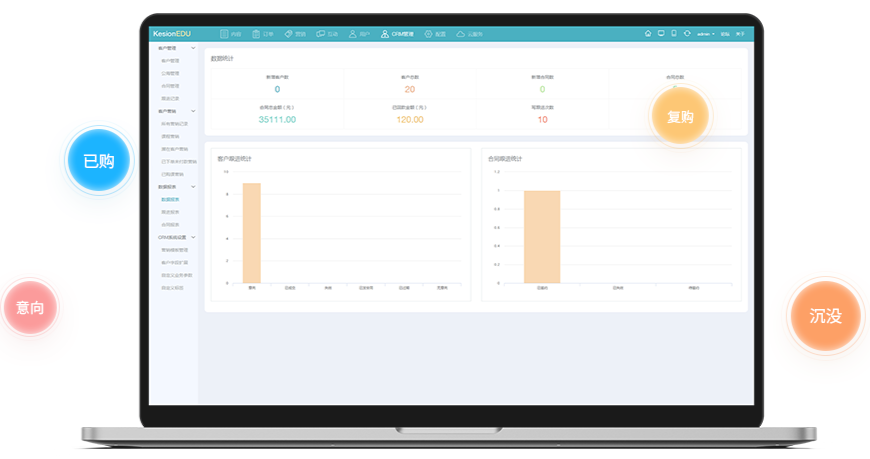Click the home icon in top bar
Viewport: 870px width, 459px height.
click(647, 33)
